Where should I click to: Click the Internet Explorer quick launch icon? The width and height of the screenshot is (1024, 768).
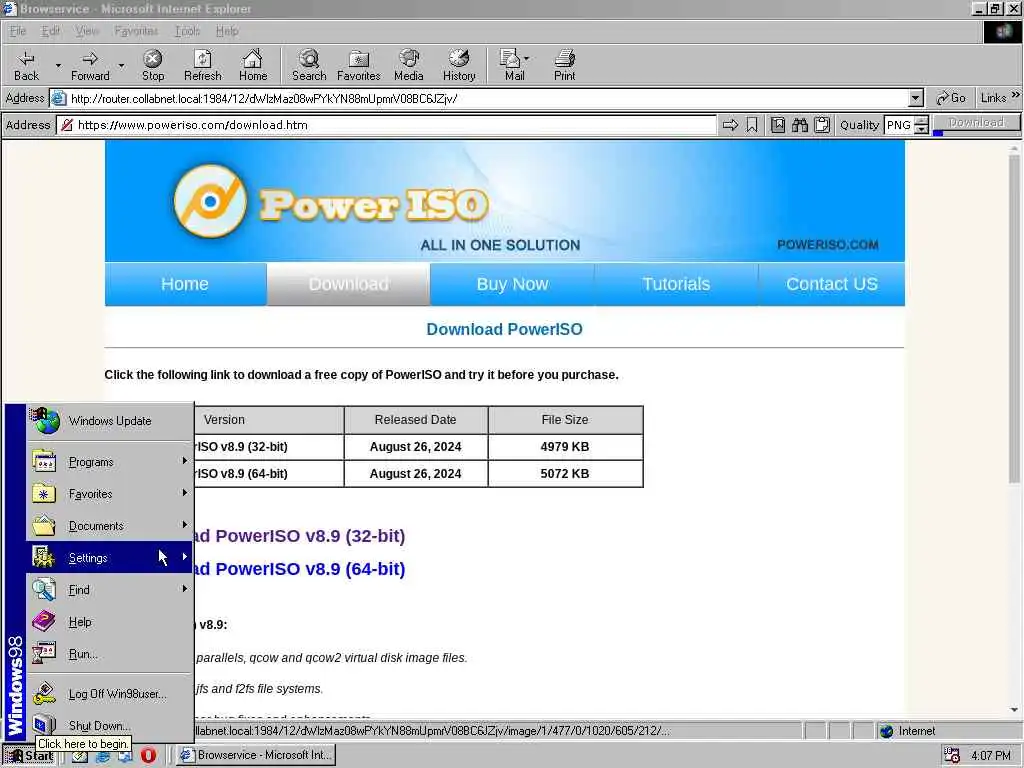pos(103,756)
